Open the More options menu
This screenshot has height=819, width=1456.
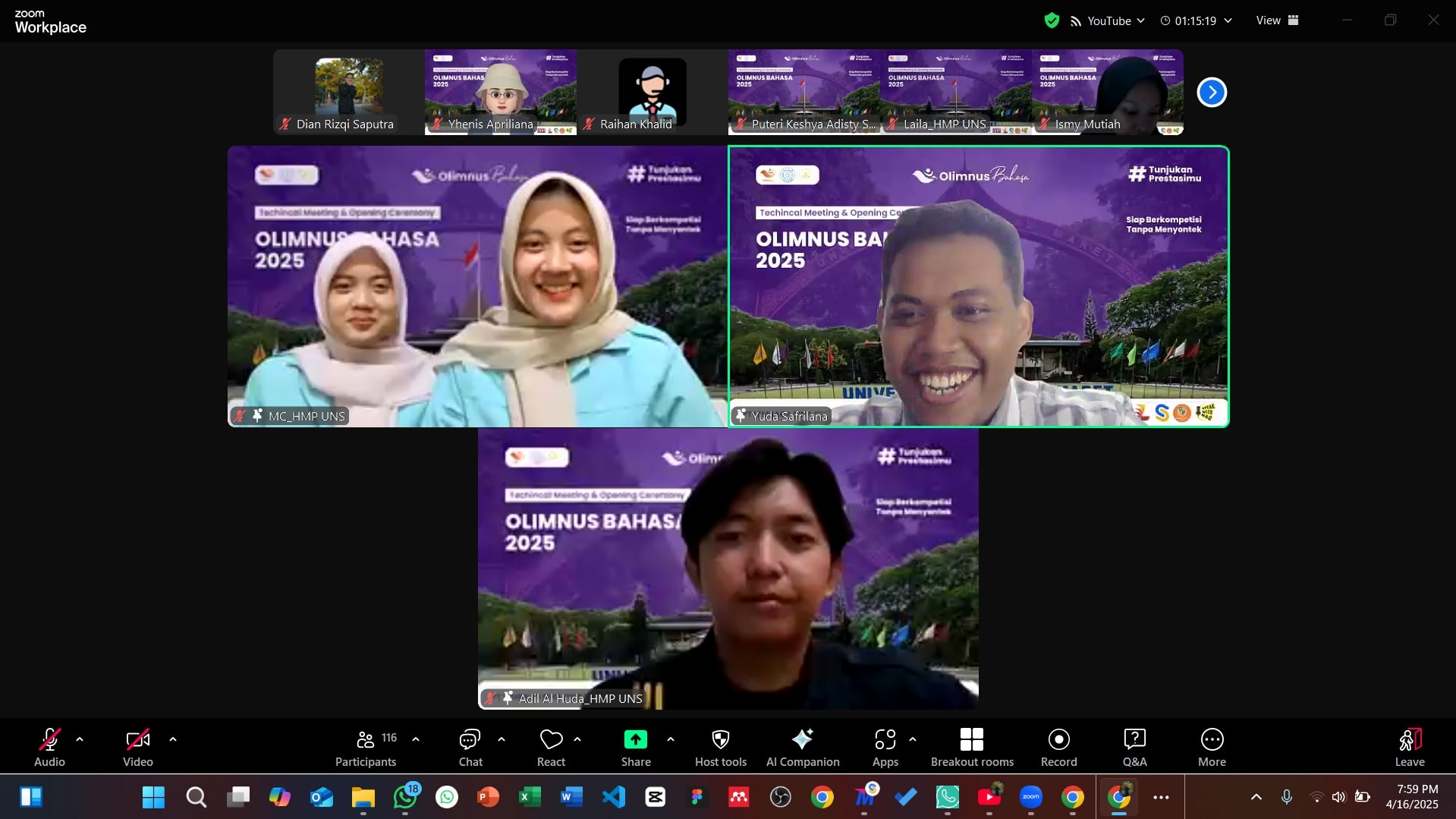pos(1212,747)
